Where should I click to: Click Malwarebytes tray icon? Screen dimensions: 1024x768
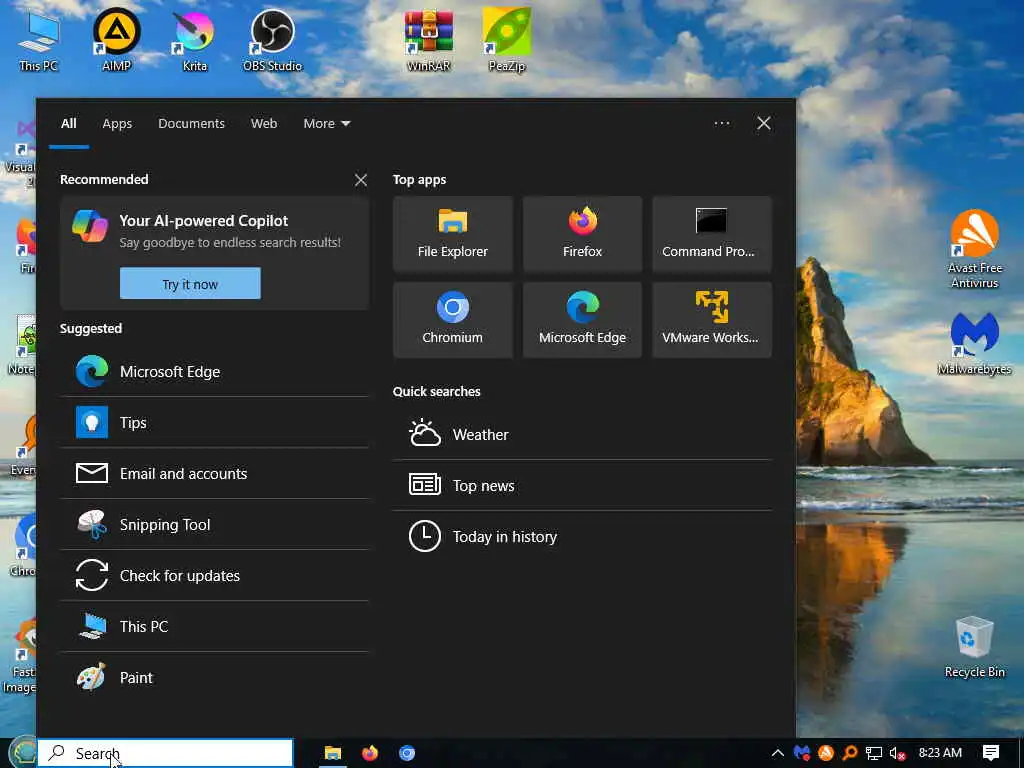(x=801, y=753)
